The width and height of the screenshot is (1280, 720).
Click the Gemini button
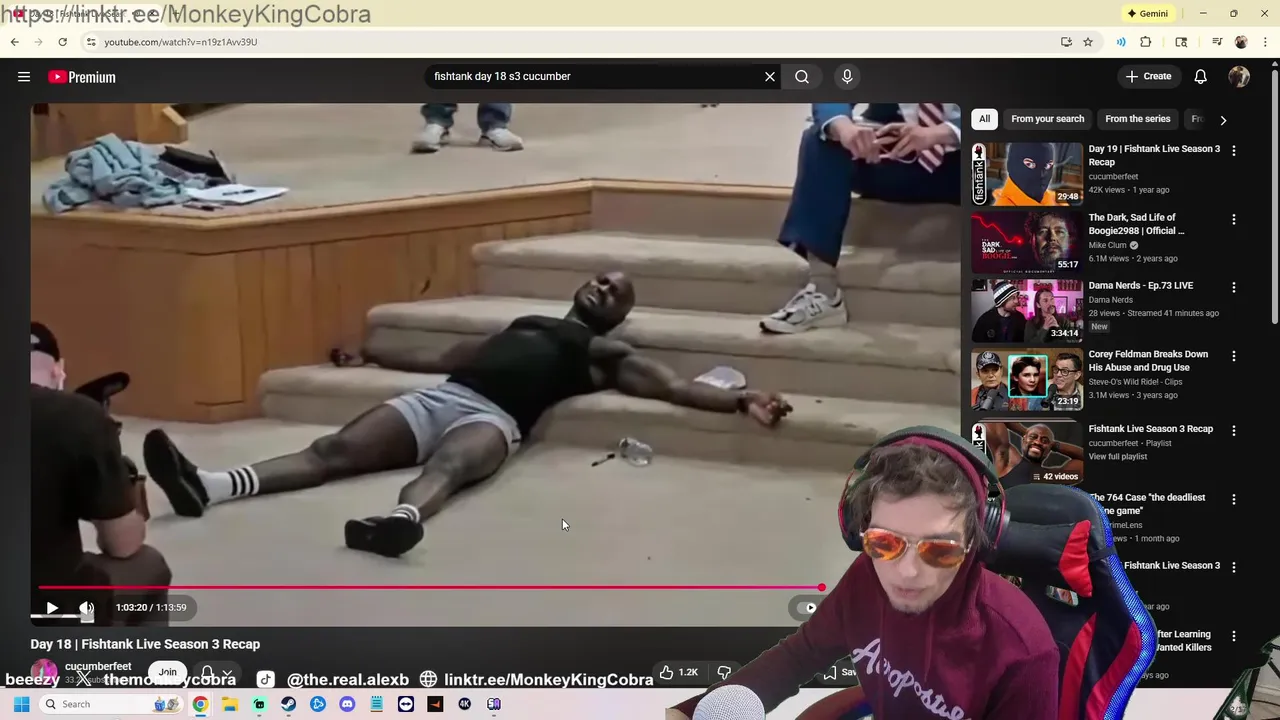click(x=1147, y=13)
